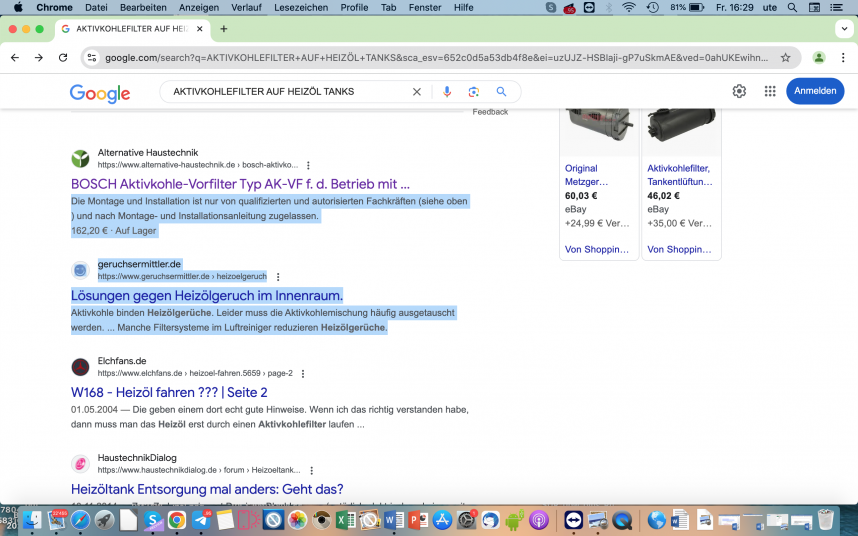Bookmark this page with star icon
Screen dimensions: 858x536
point(786,58)
